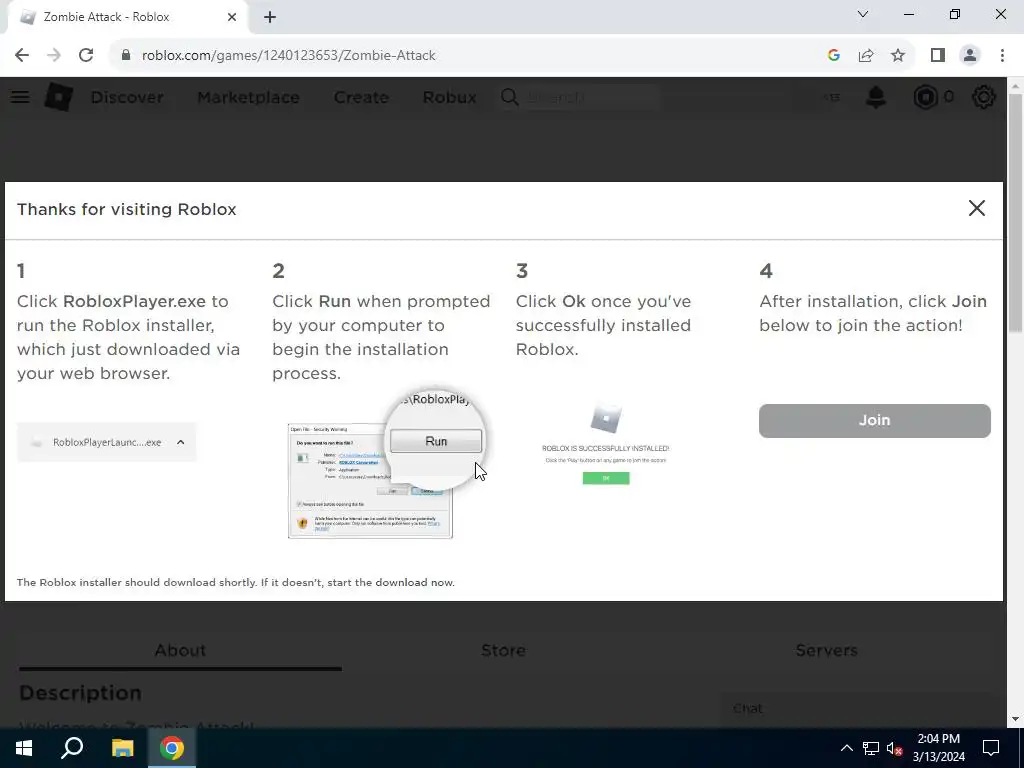Open the Discover menu item

(127, 97)
